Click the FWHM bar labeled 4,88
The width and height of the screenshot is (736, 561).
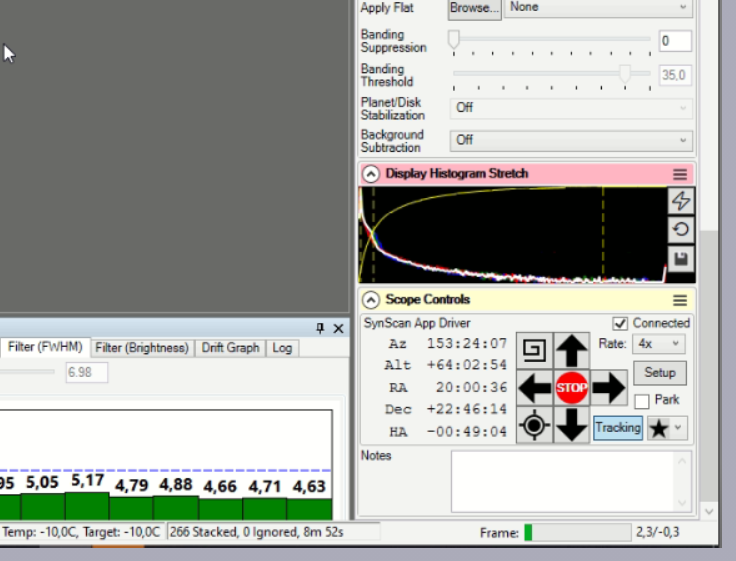pos(176,507)
